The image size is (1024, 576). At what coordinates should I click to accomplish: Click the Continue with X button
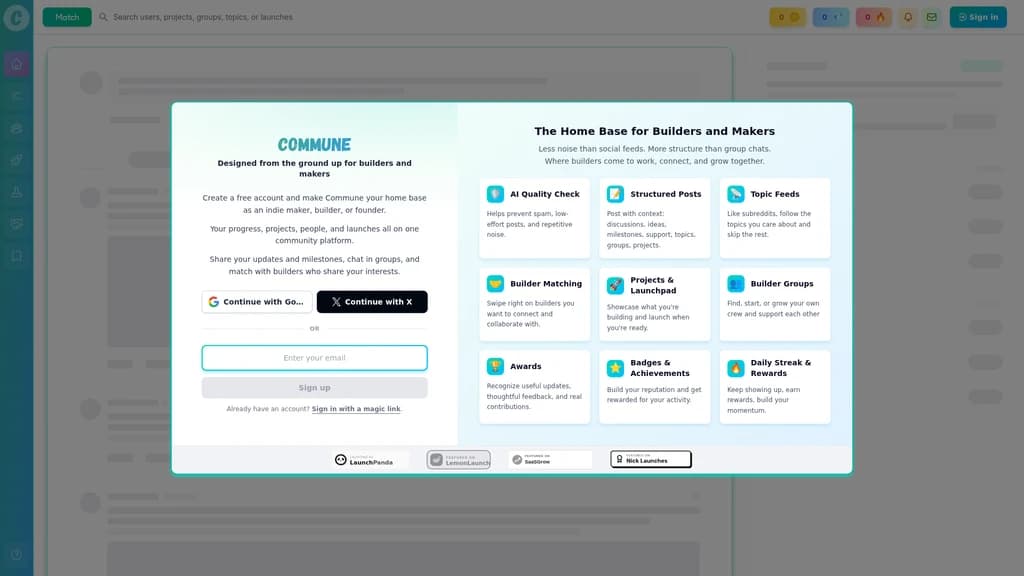coord(372,302)
